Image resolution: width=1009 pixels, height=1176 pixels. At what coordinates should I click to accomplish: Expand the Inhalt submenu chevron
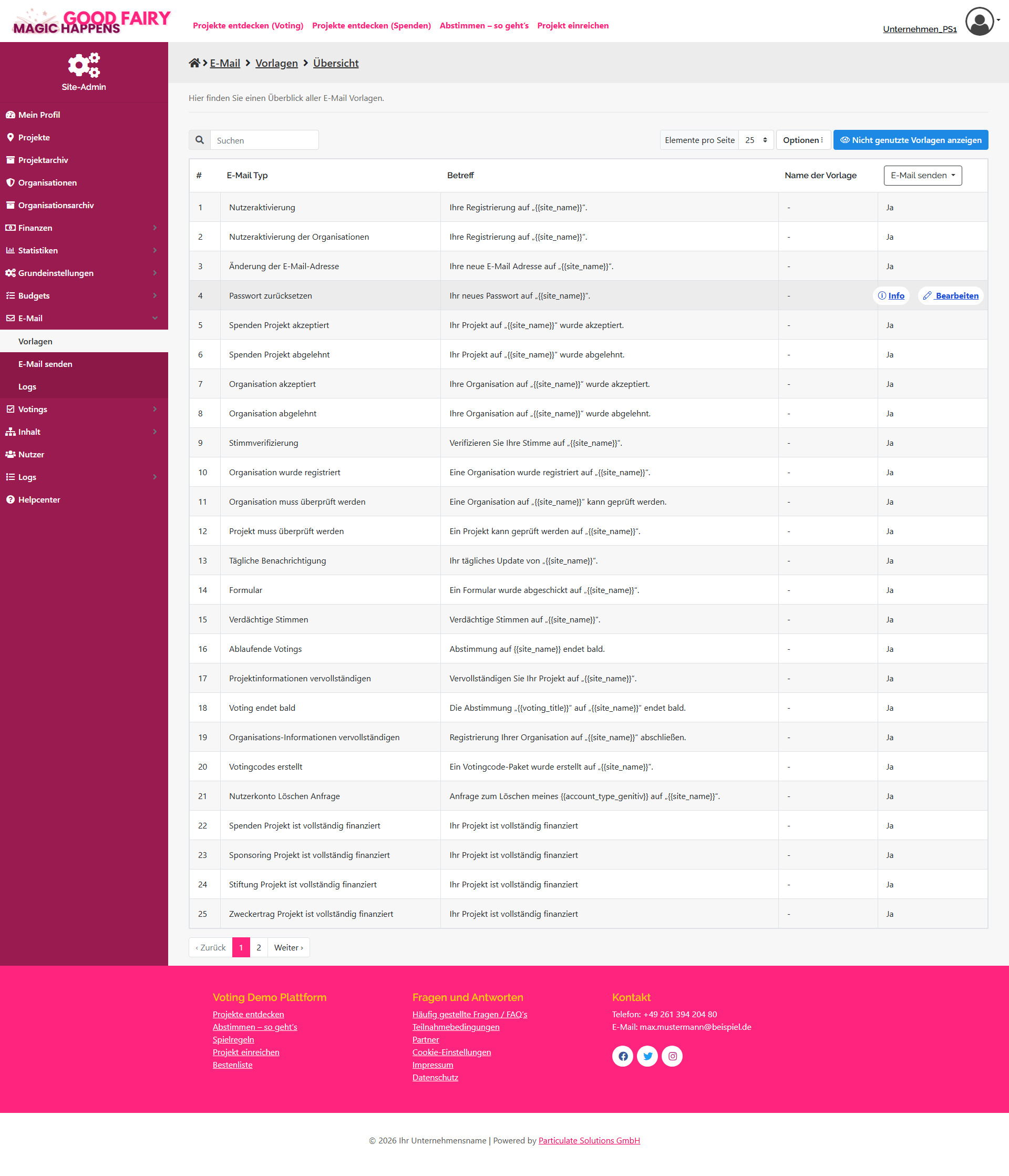click(x=155, y=432)
